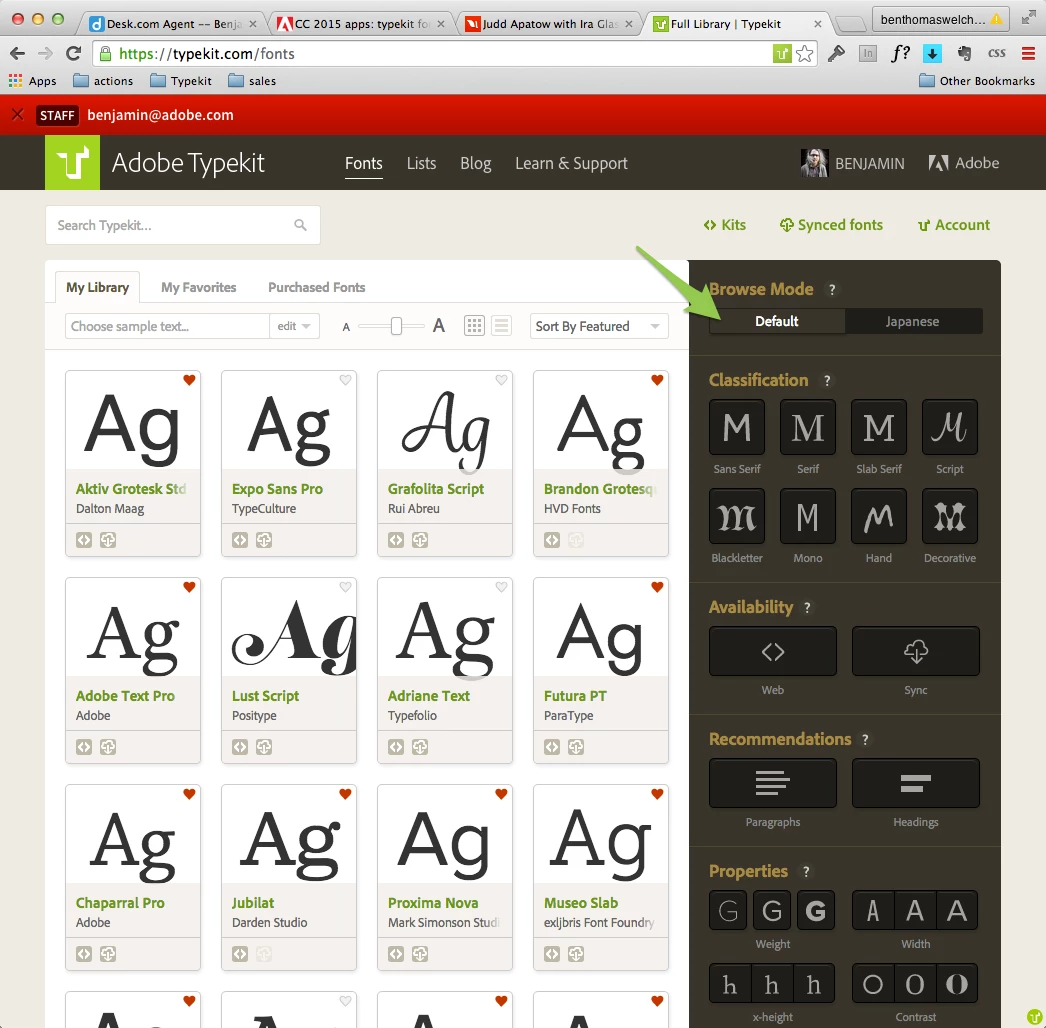Select Japanese browse mode
Viewport: 1046px width, 1028px height.
click(x=913, y=321)
